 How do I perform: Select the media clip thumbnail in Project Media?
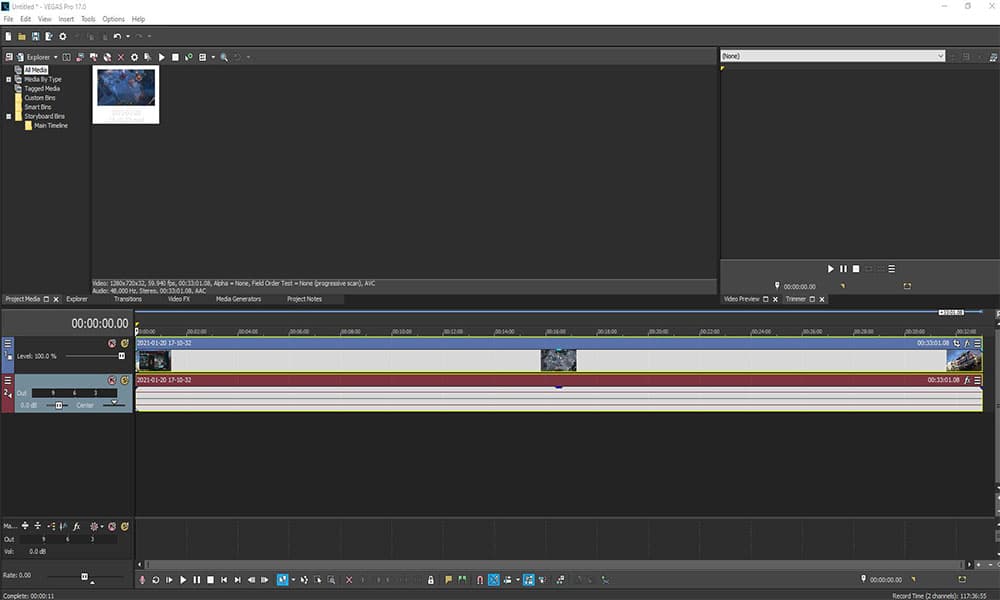[126, 94]
